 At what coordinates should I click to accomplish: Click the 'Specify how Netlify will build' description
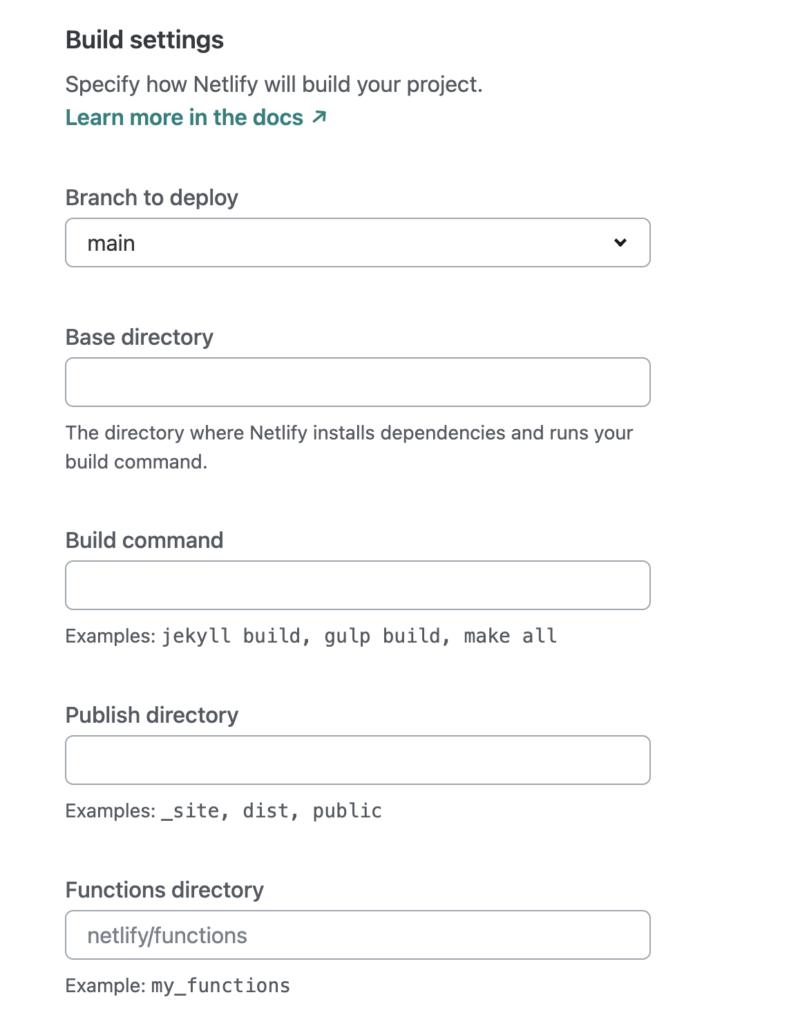tap(273, 85)
